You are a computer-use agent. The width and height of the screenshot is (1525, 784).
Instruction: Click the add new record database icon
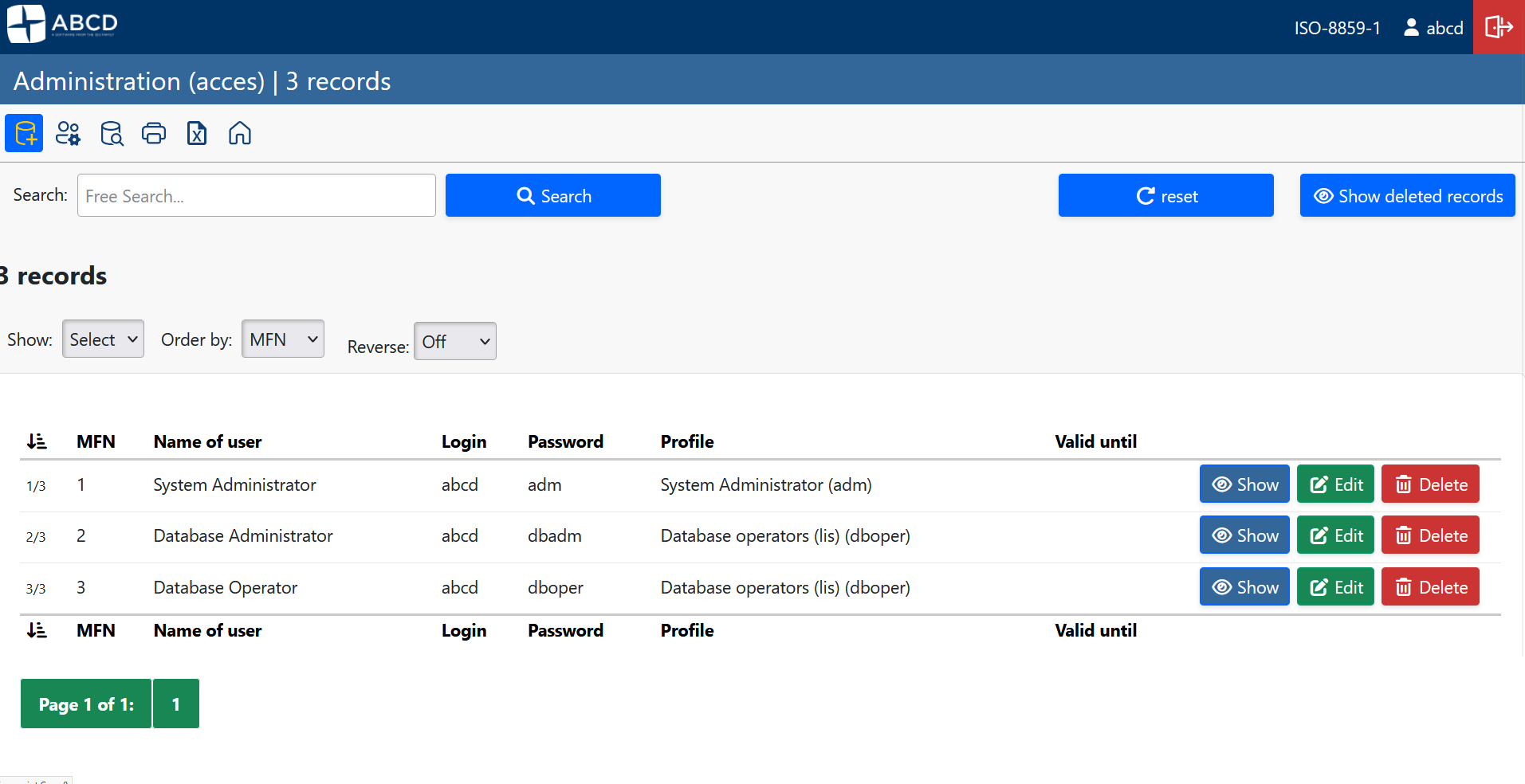[24, 133]
